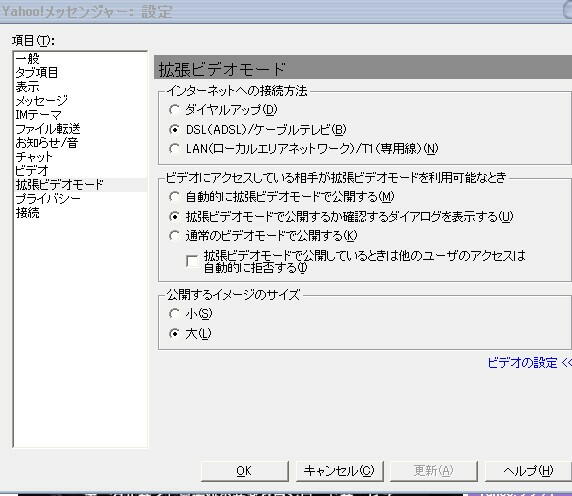Screen dimensions: 572x496
Task: Click the キャンセル button
Action: tap(339, 471)
